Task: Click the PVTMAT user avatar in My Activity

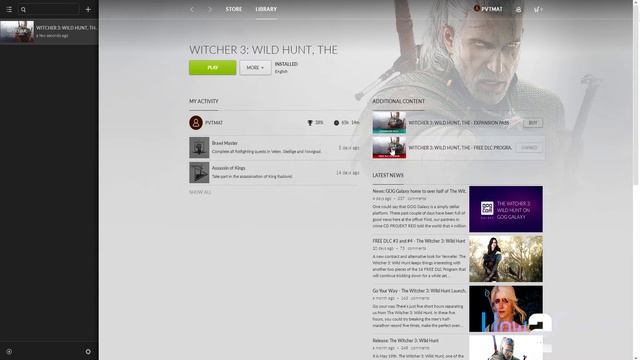Action: point(196,122)
